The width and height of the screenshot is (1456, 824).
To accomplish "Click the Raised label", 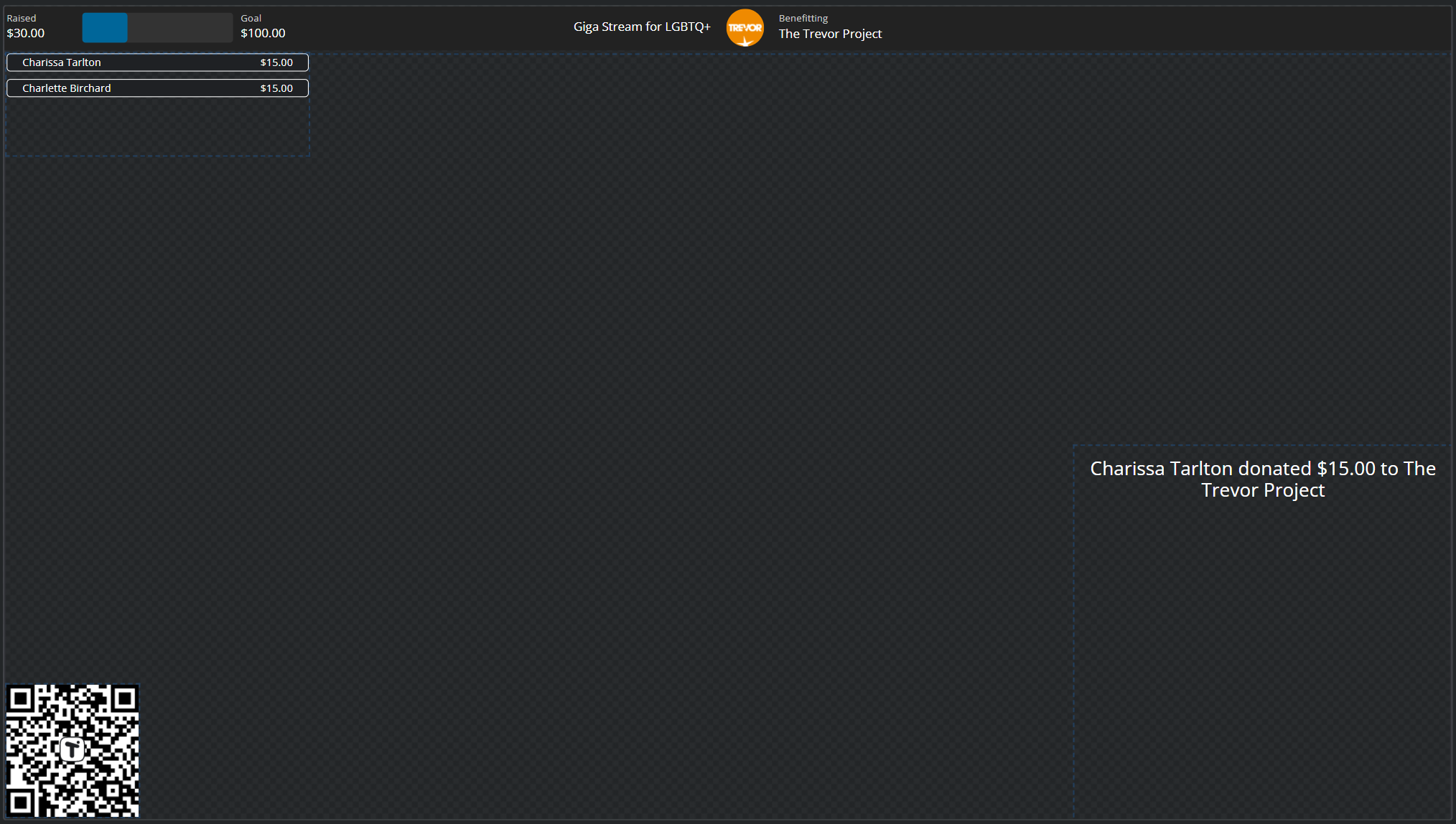I will tap(22, 18).
